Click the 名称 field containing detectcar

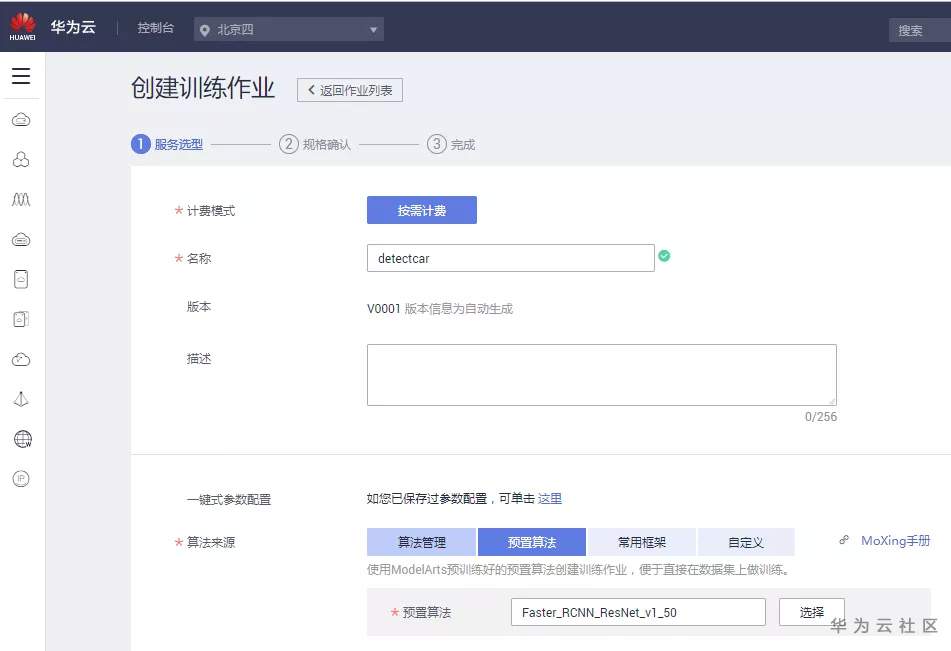(x=510, y=258)
